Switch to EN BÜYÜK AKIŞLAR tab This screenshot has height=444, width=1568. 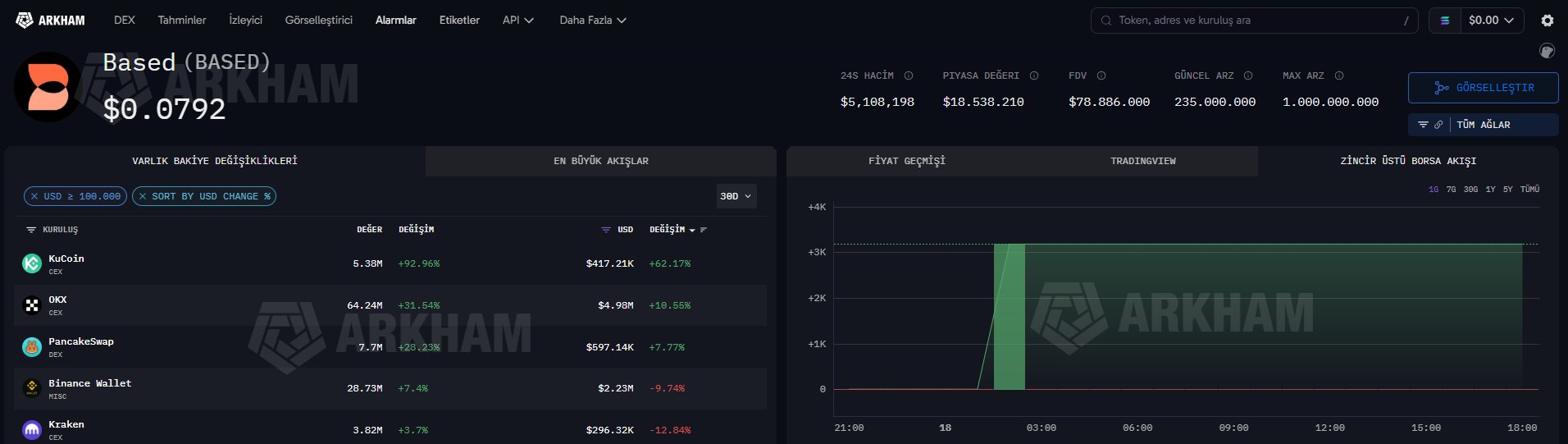point(601,161)
